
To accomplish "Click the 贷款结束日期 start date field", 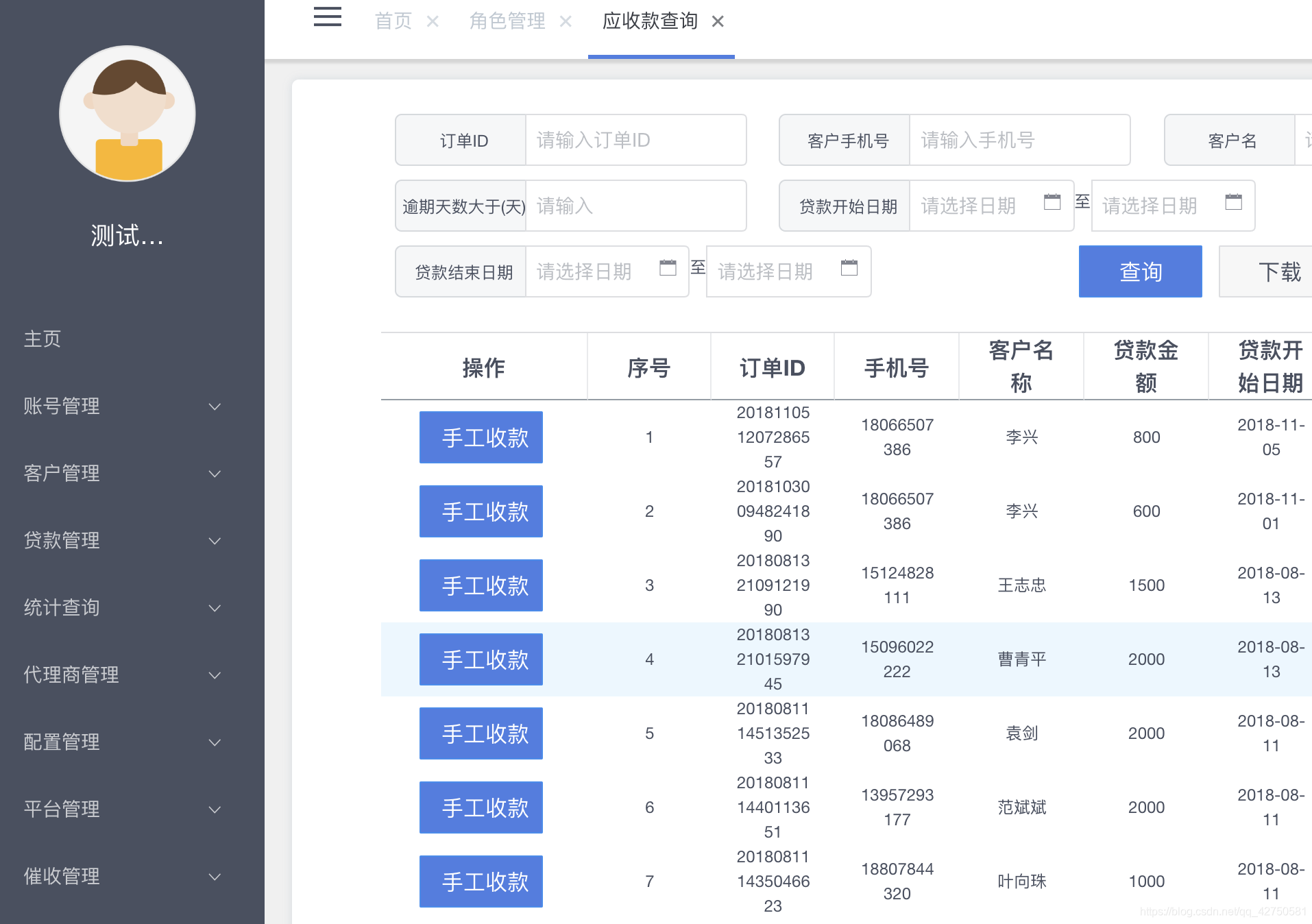I will 607,271.
